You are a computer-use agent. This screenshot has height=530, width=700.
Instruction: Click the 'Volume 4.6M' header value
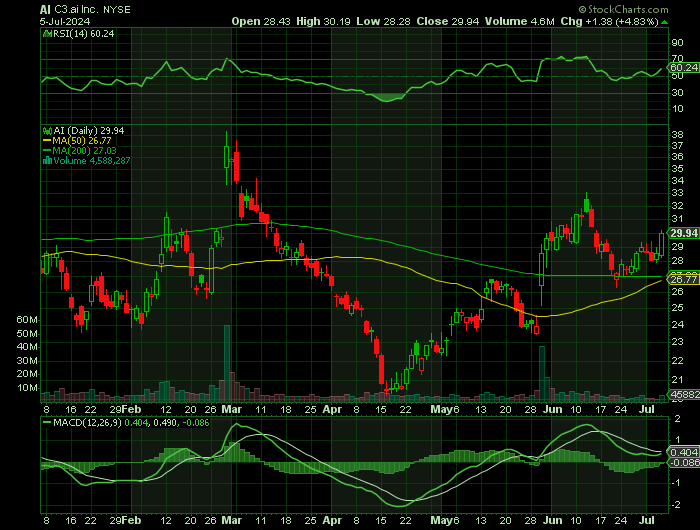pos(520,21)
